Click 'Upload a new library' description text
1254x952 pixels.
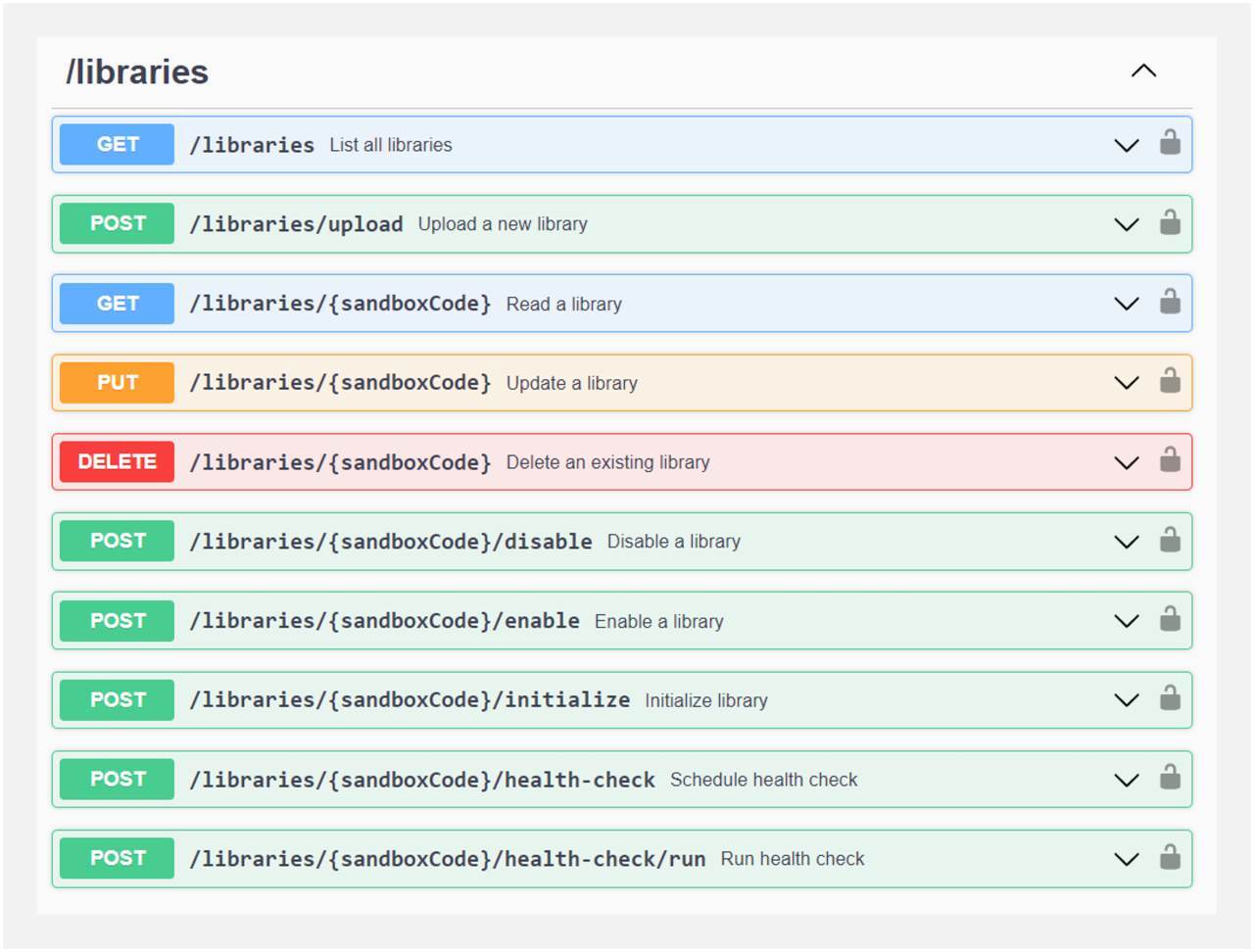pos(503,224)
